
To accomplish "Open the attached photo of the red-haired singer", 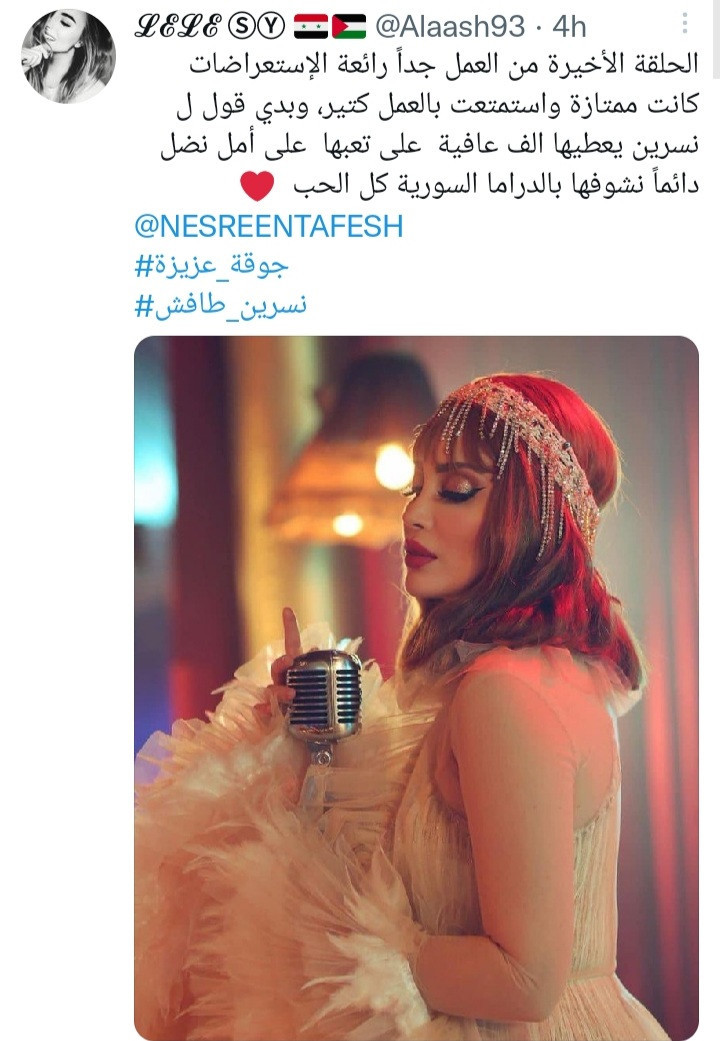I will 416,688.
